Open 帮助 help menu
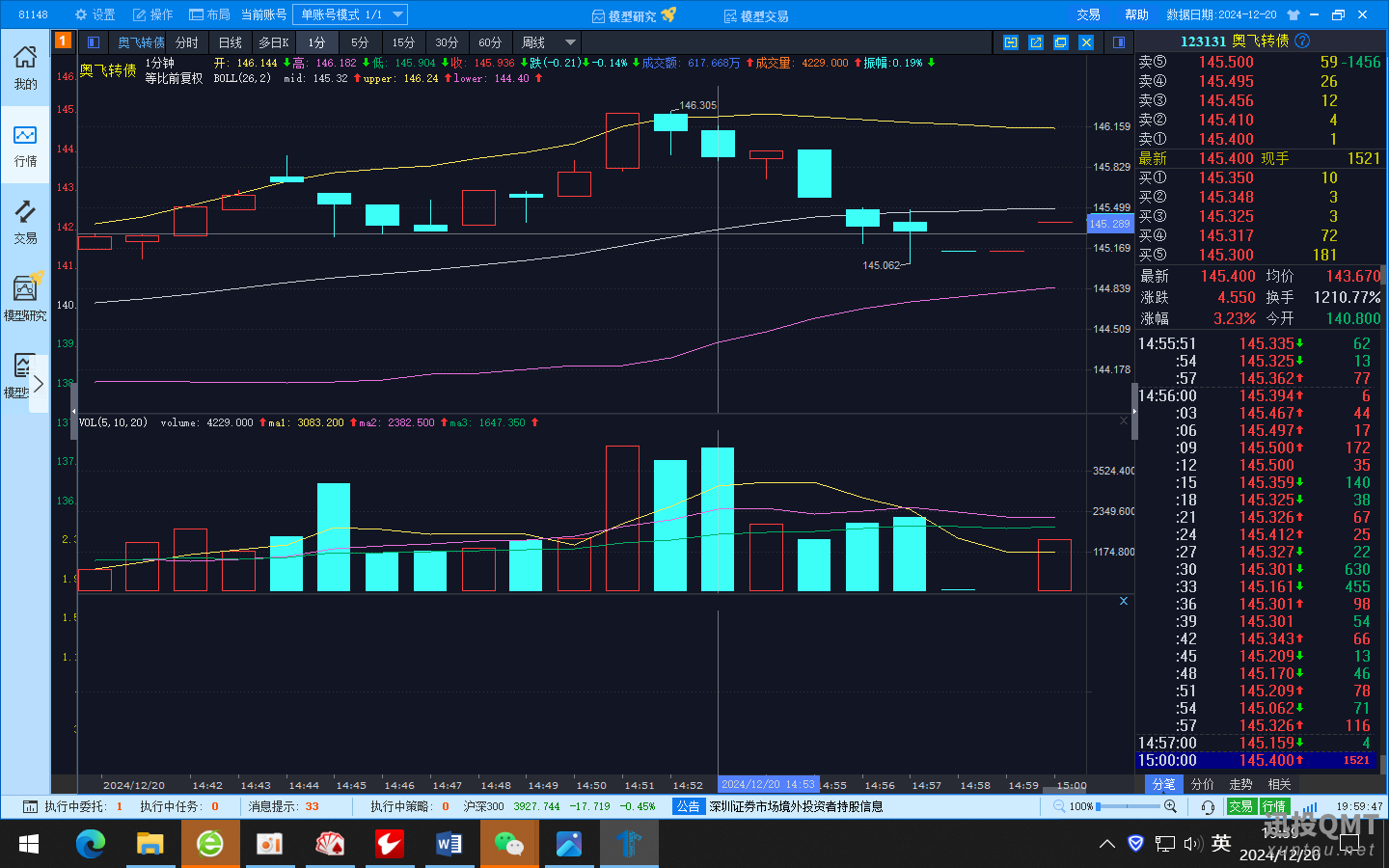Screen dimensions: 1389x868 point(1136,14)
